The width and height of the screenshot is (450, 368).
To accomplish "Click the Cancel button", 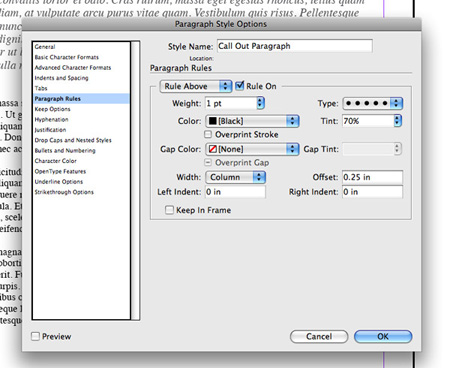I will click(319, 337).
